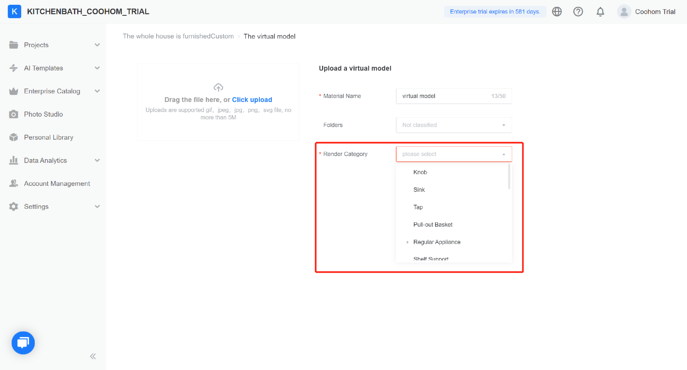Open Photo Studio in the sidebar
Screen dimensions: 687x370
(x=43, y=114)
